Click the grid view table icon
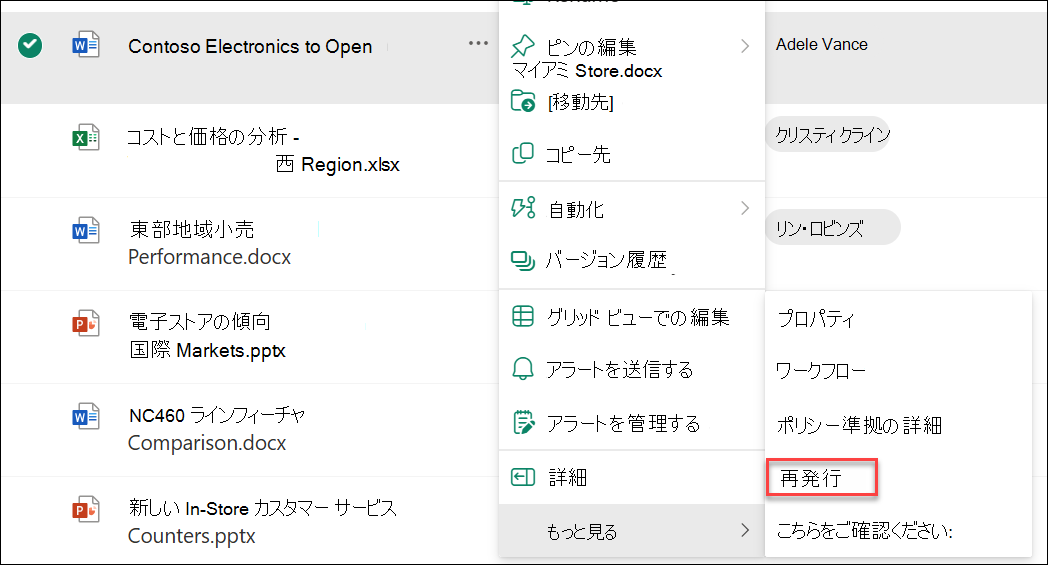The height and width of the screenshot is (565, 1048). [523, 316]
